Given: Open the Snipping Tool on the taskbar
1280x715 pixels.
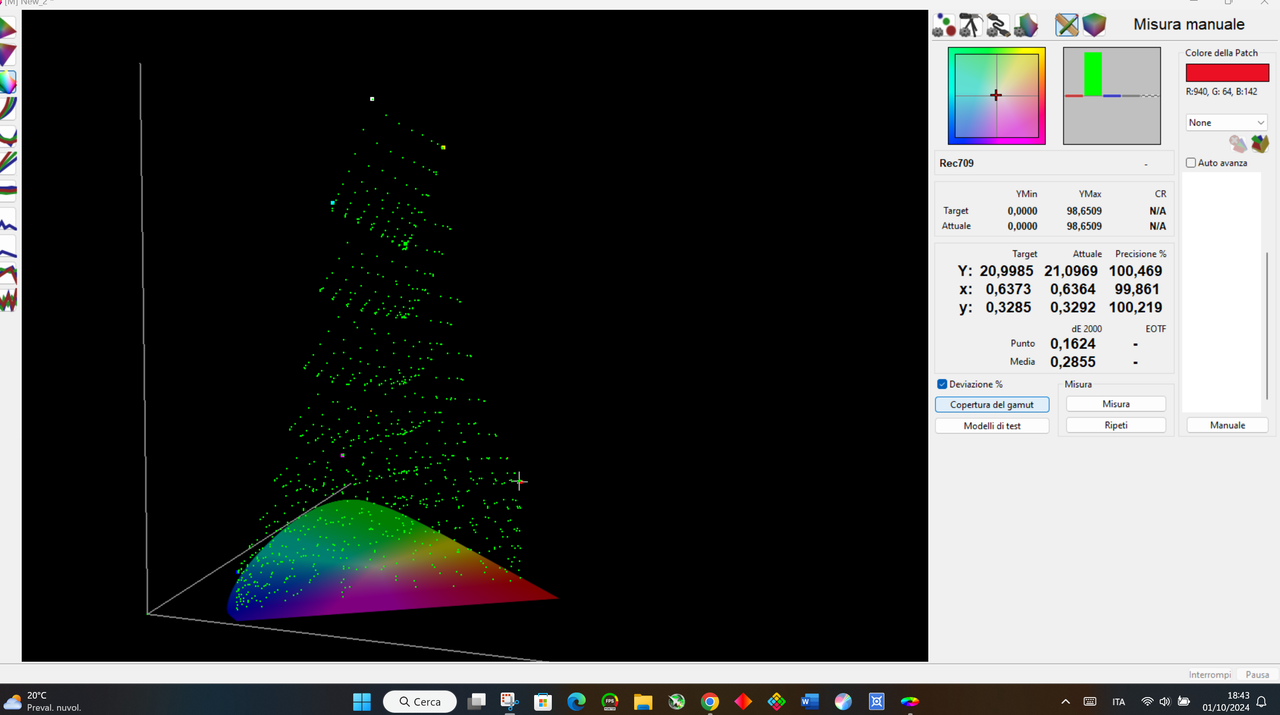Looking at the screenshot, I should [x=510, y=701].
